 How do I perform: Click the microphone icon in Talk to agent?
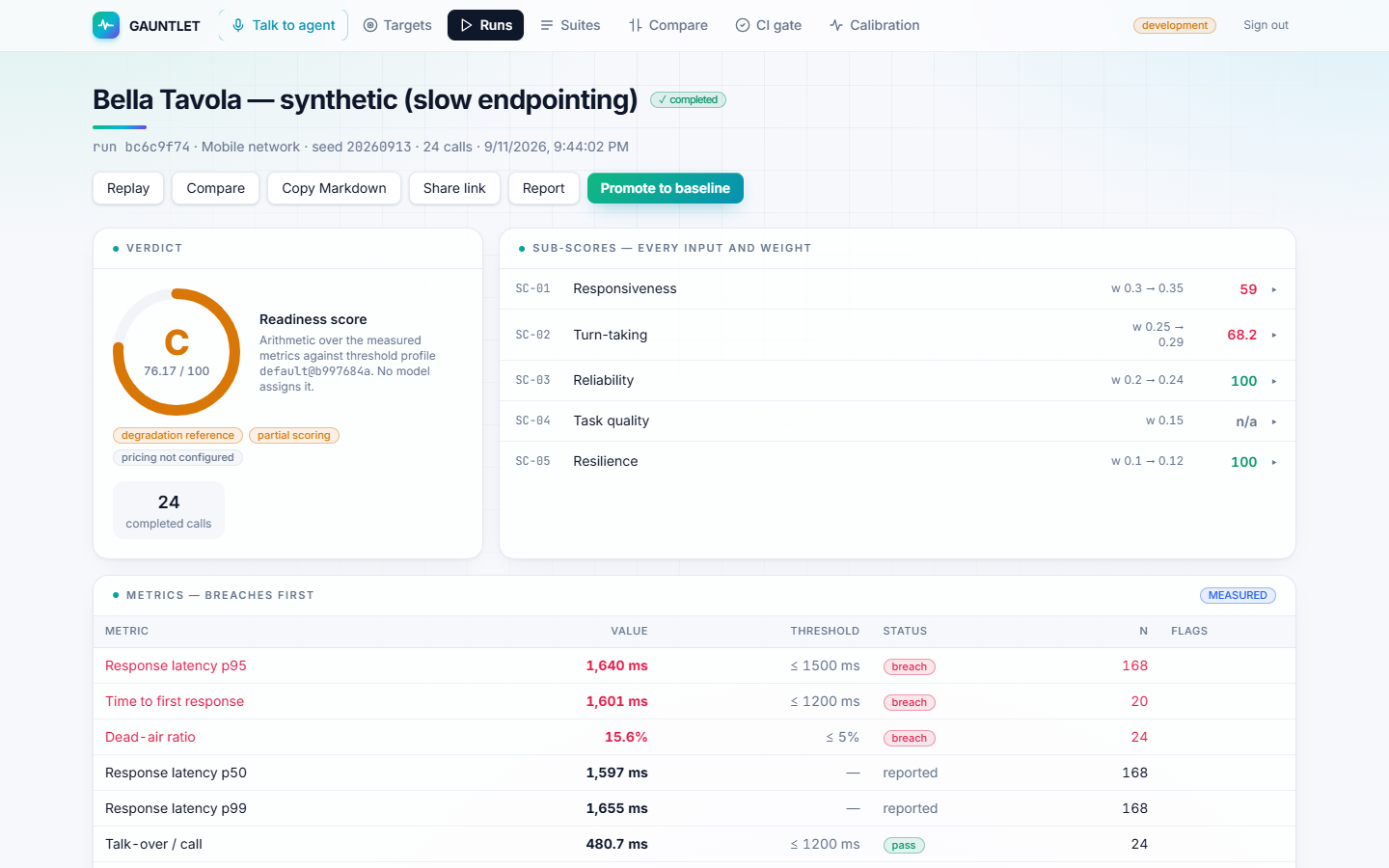pyautogui.click(x=238, y=25)
